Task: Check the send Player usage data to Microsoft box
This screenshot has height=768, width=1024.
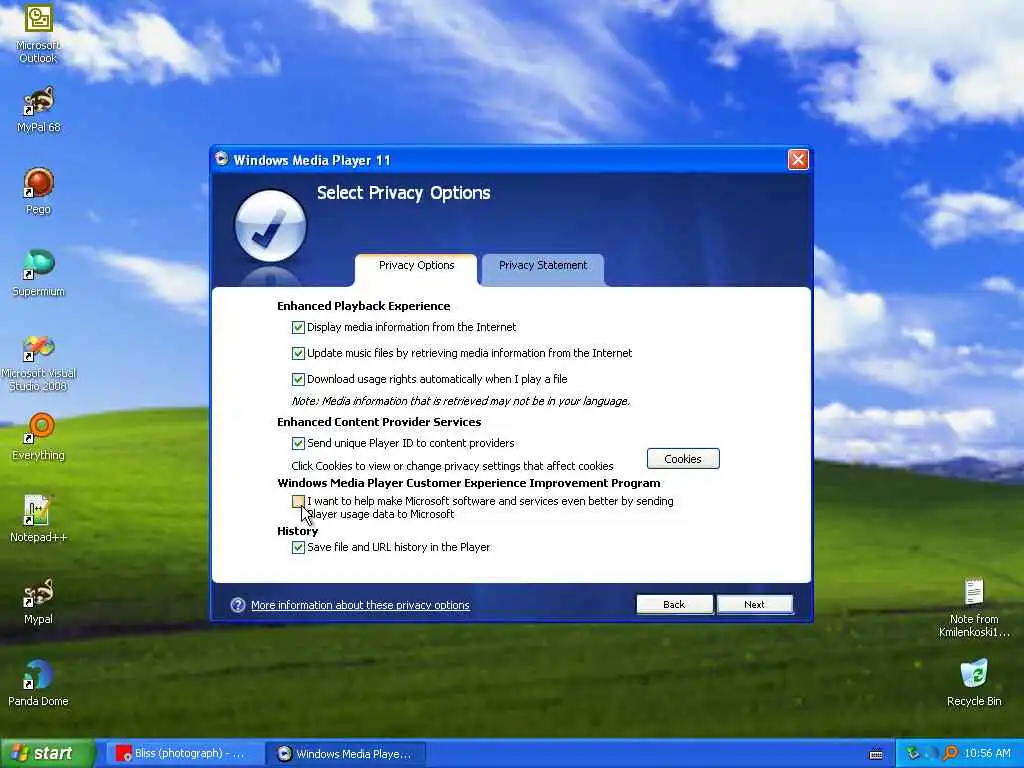Action: (x=298, y=501)
